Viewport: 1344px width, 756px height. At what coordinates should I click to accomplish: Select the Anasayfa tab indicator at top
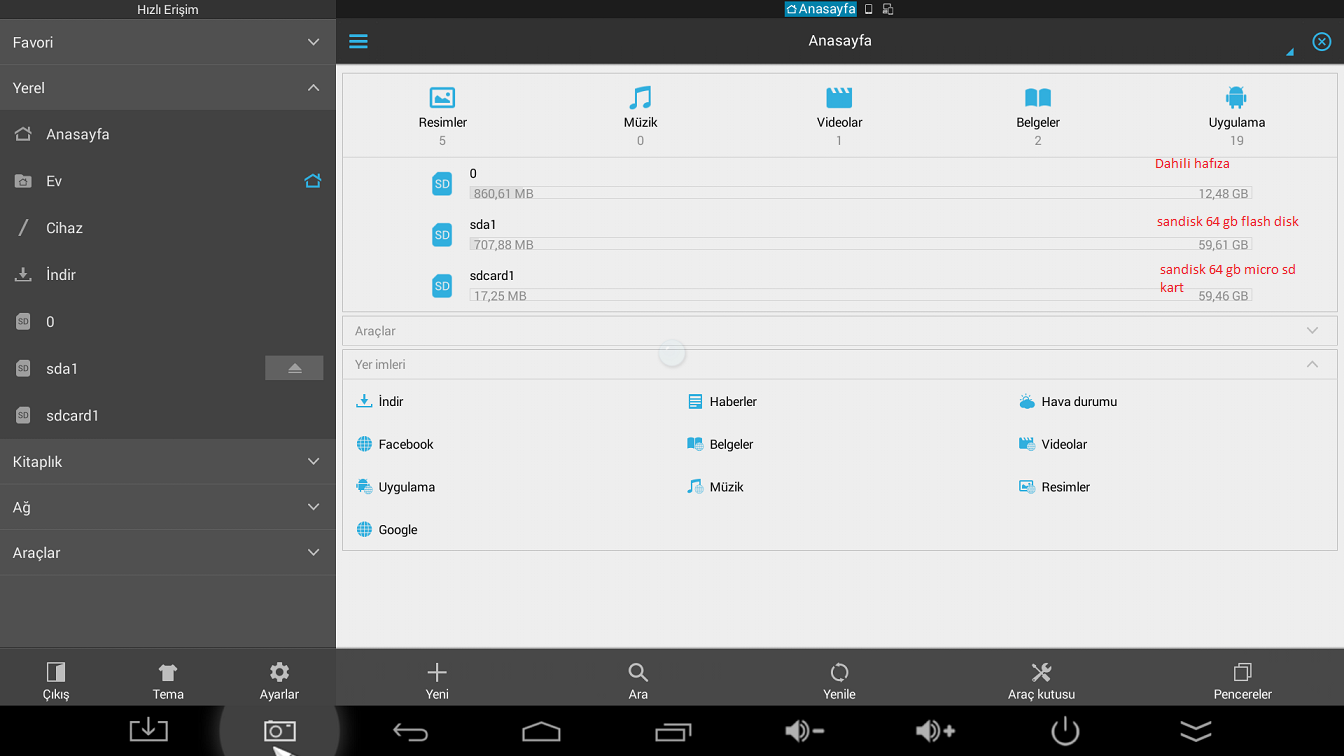(821, 9)
